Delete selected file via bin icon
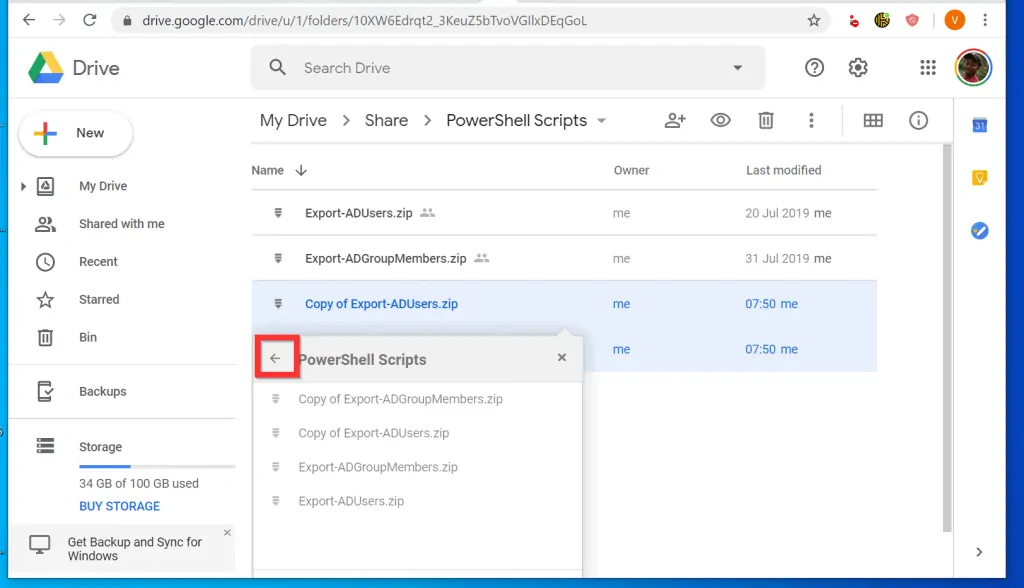Image resolution: width=1024 pixels, height=588 pixels. [x=766, y=120]
